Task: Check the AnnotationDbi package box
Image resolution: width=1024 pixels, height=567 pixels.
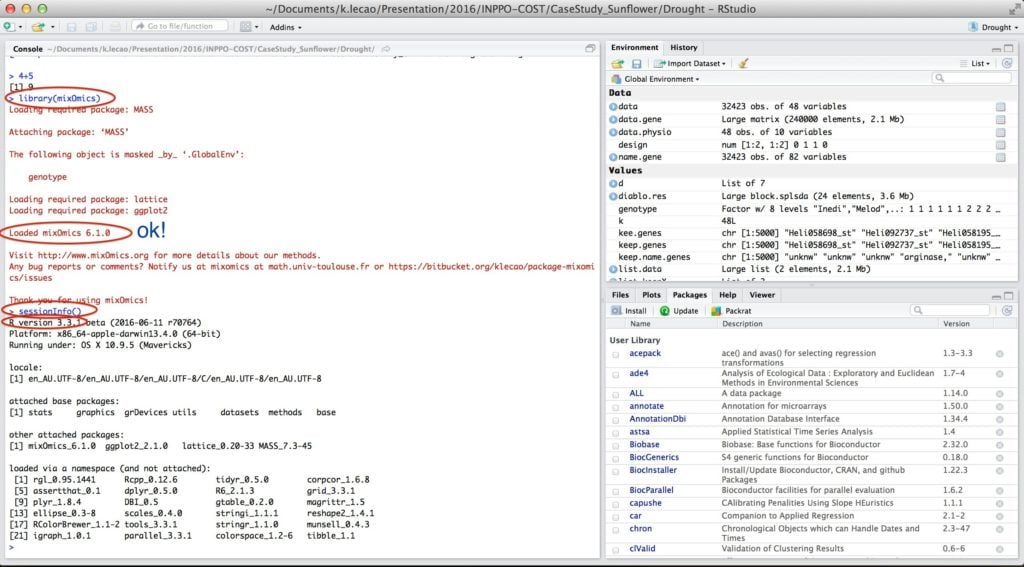Action: (615, 420)
